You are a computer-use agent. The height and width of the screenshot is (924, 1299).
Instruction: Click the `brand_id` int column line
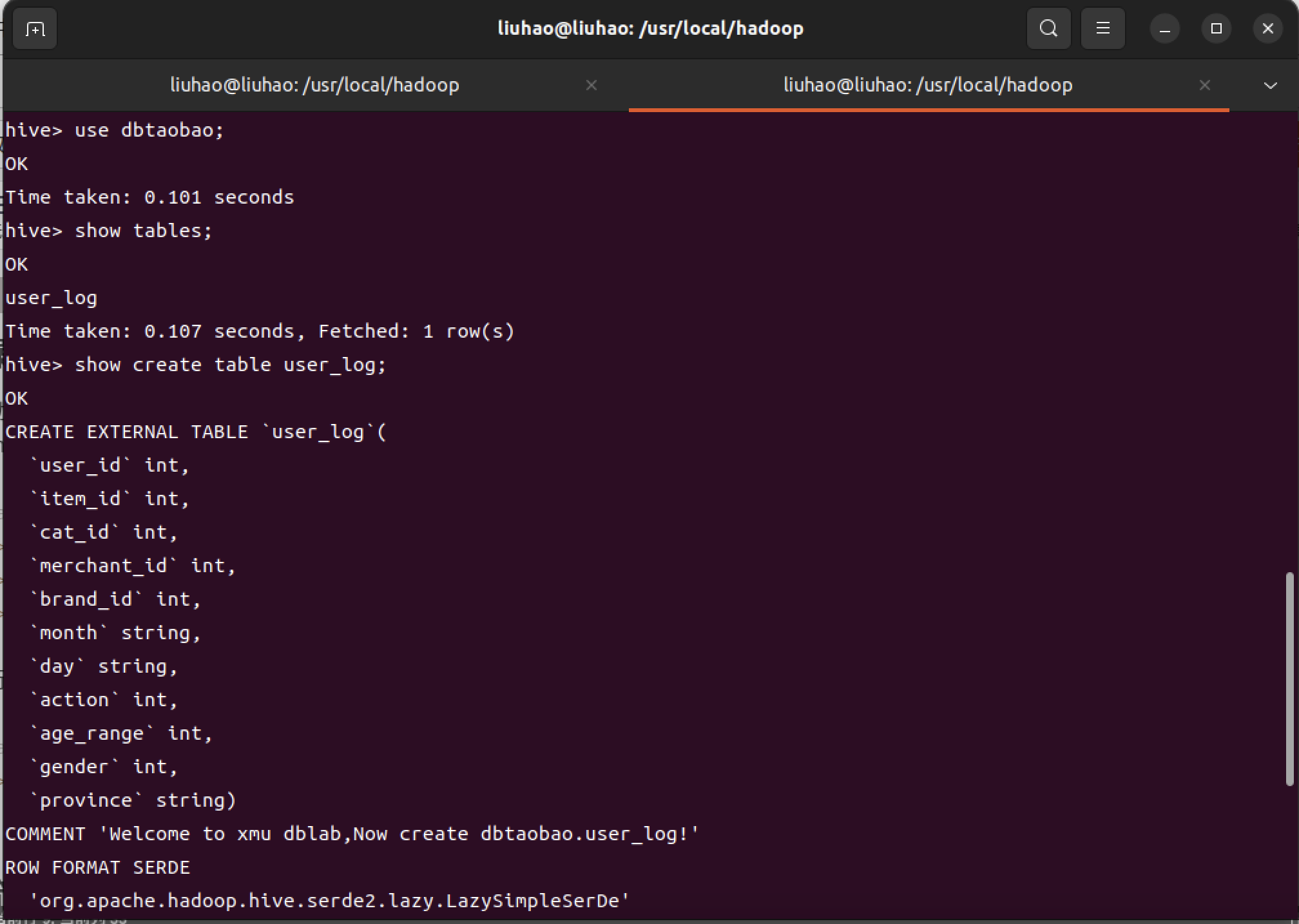point(115,599)
